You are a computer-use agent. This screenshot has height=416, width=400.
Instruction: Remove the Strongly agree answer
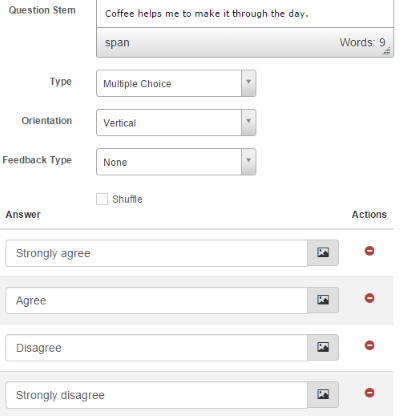tap(369, 251)
